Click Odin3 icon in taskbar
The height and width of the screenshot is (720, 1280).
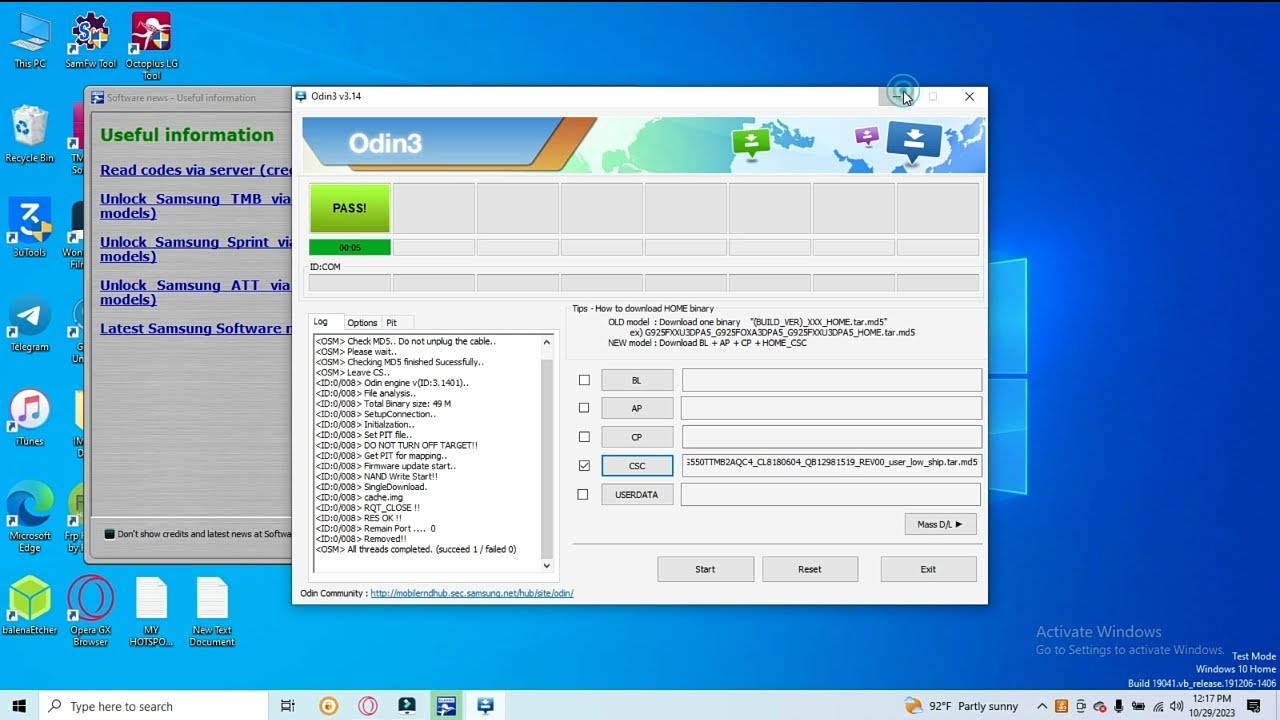(x=485, y=706)
